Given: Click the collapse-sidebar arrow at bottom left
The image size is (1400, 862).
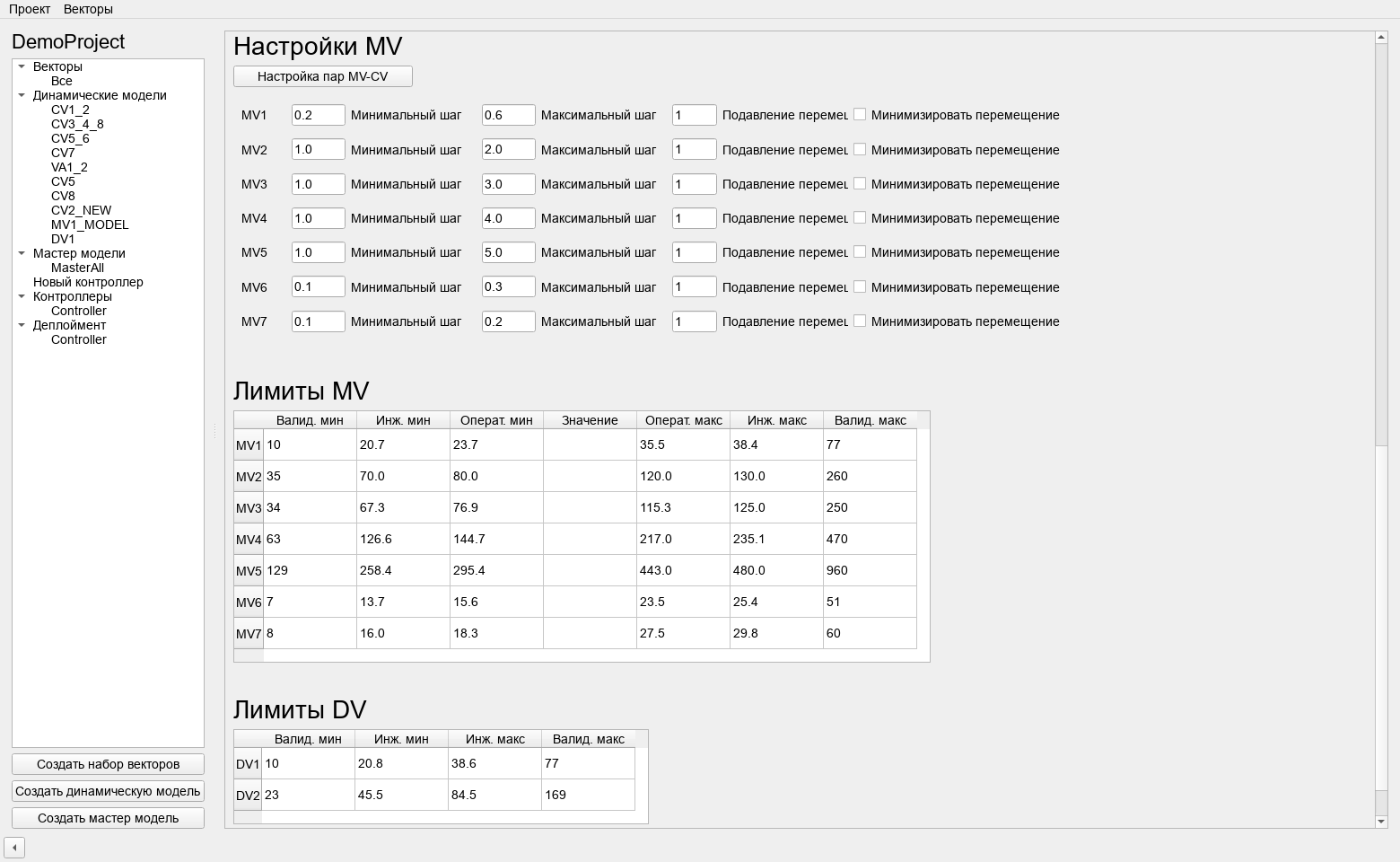Looking at the screenshot, I should [14, 847].
